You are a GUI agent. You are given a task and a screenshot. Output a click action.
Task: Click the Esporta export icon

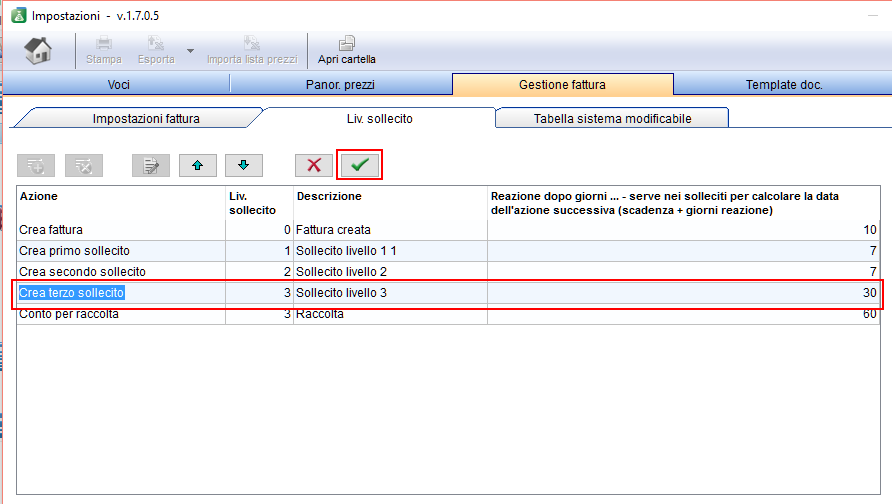tap(156, 43)
